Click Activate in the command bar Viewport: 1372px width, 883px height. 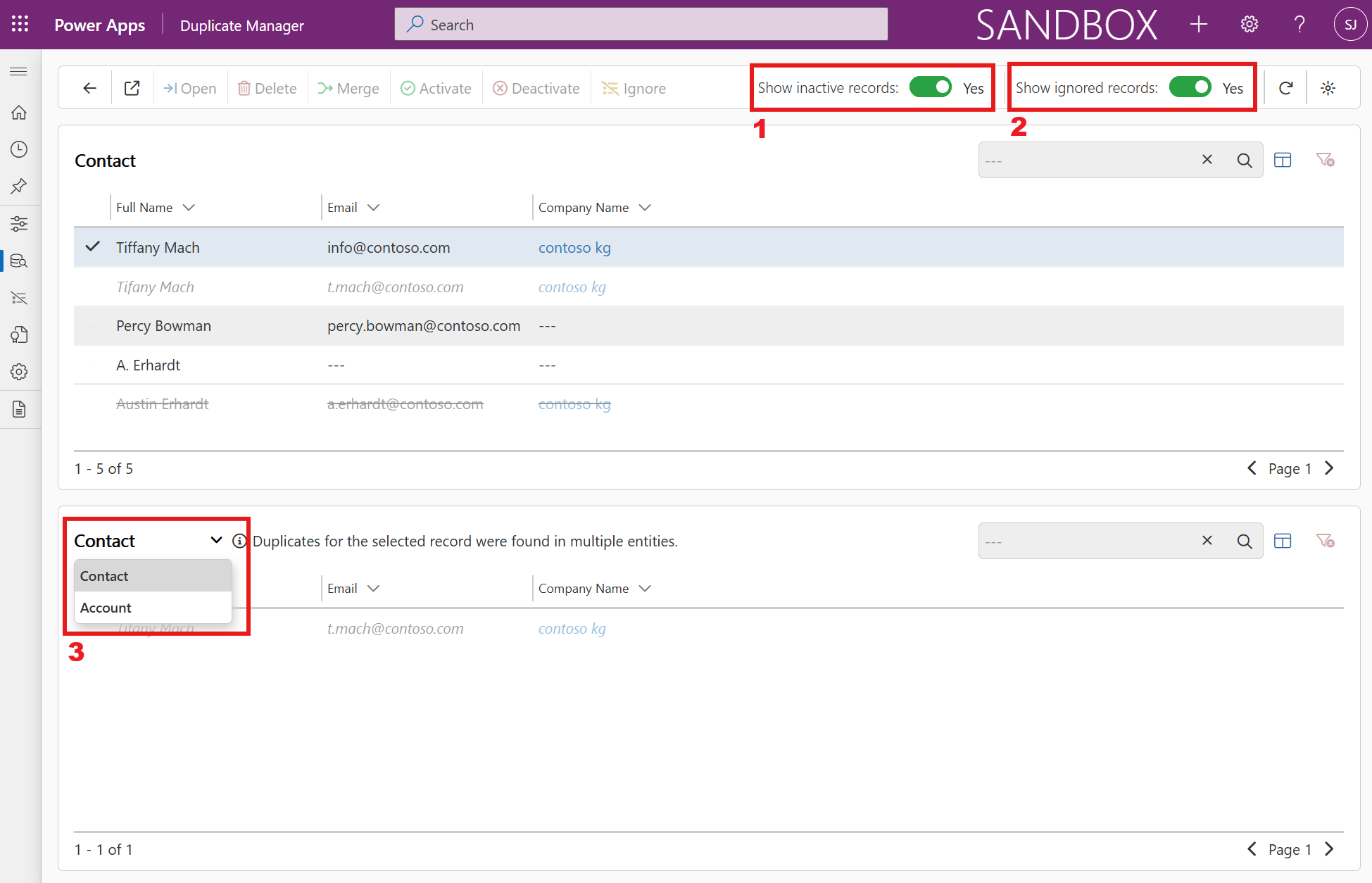436,88
